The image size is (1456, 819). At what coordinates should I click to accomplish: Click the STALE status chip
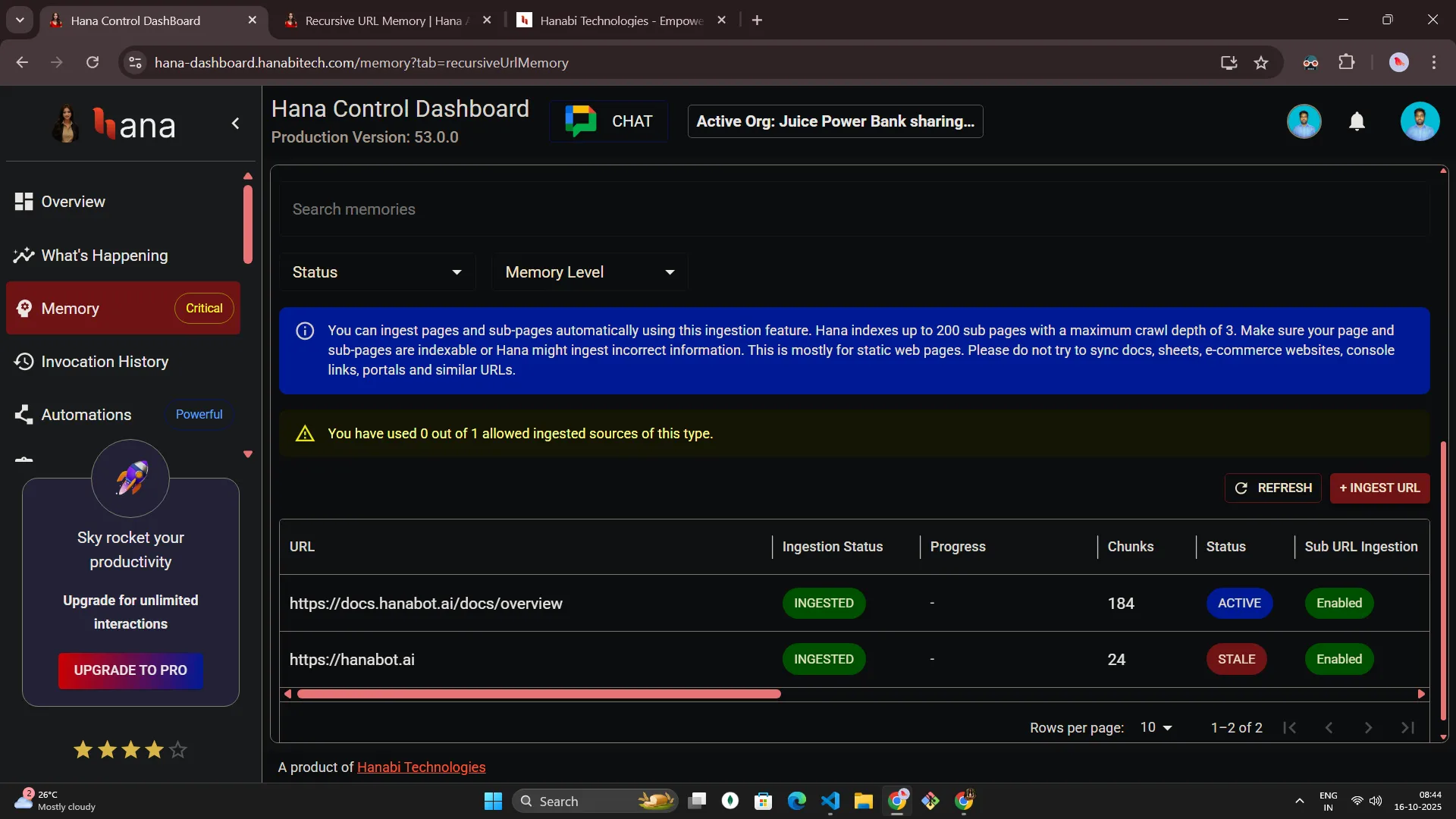click(x=1236, y=660)
